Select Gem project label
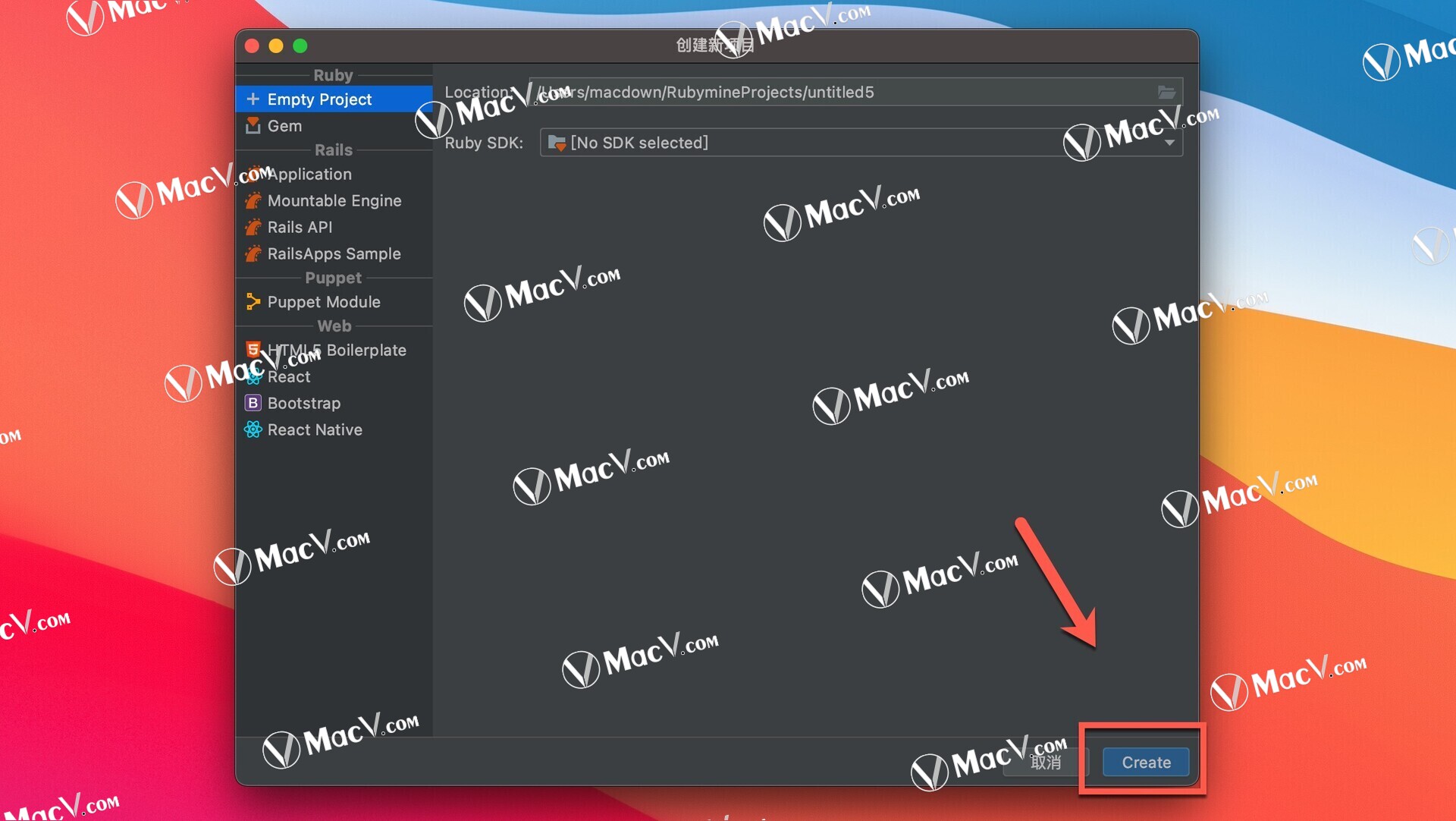The height and width of the screenshot is (821, 1456). pyautogui.click(x=284, y=126)
